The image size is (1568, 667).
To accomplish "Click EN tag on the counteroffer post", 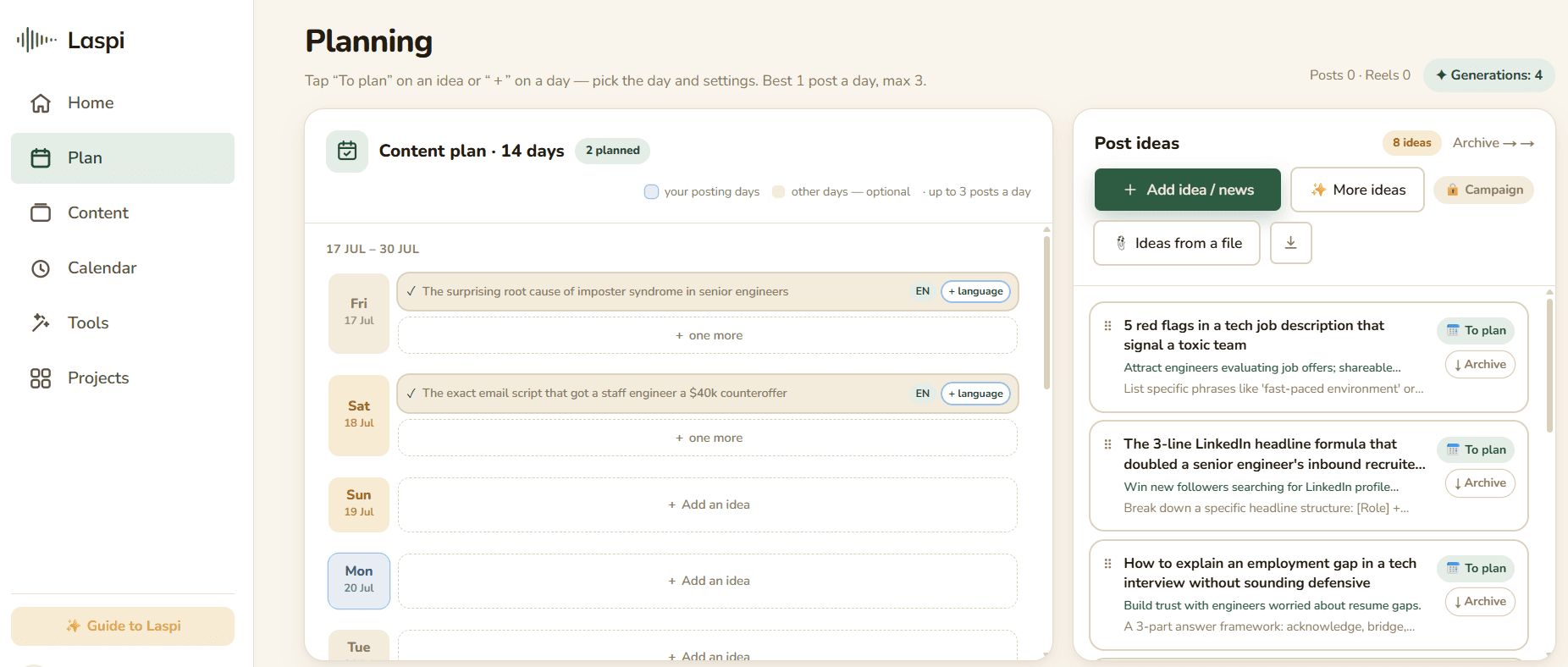I will 923,394.
